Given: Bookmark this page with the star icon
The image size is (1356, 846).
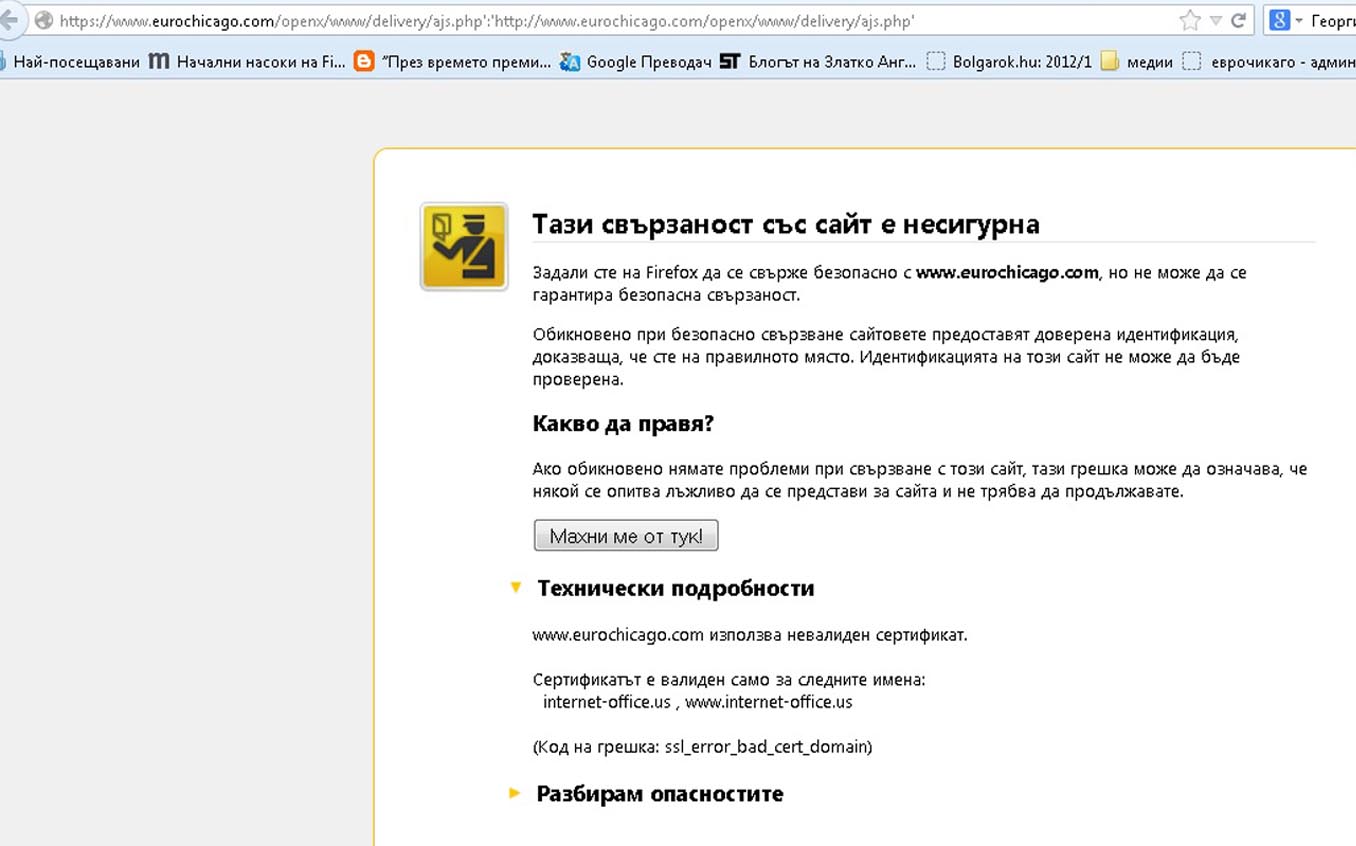Looking at the screenshot, I should coord(1189,20).
